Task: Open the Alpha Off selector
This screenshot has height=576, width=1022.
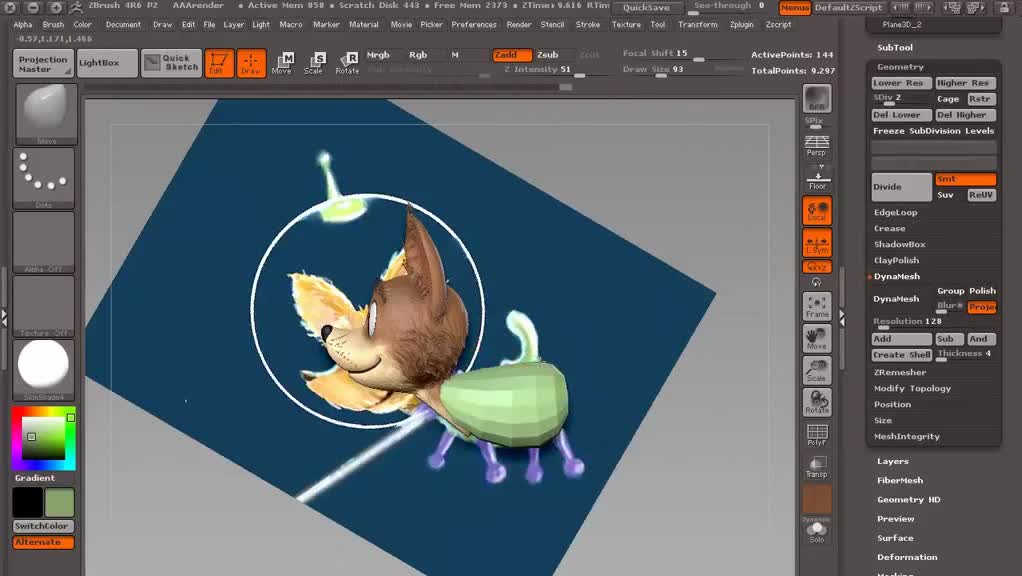Action: tap(44, 242)
